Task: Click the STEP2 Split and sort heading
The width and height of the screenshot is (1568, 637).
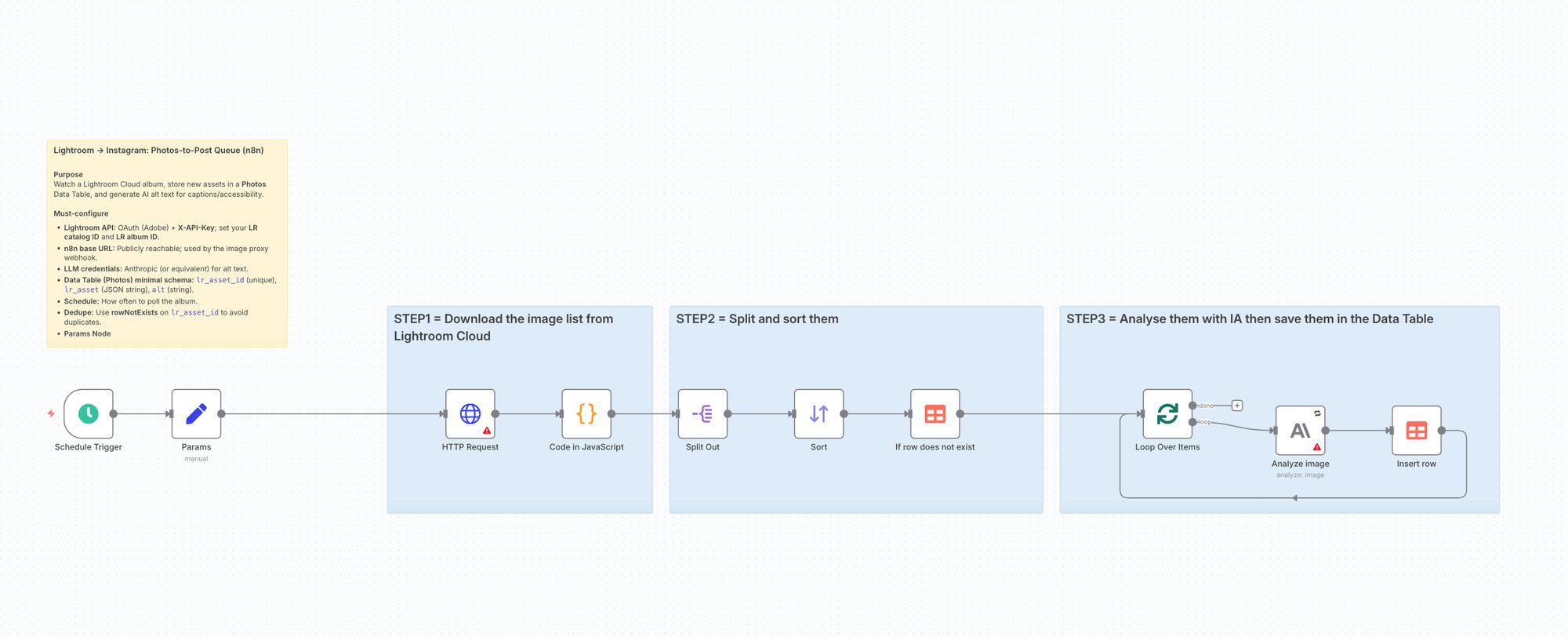Action: coord(757,319)
